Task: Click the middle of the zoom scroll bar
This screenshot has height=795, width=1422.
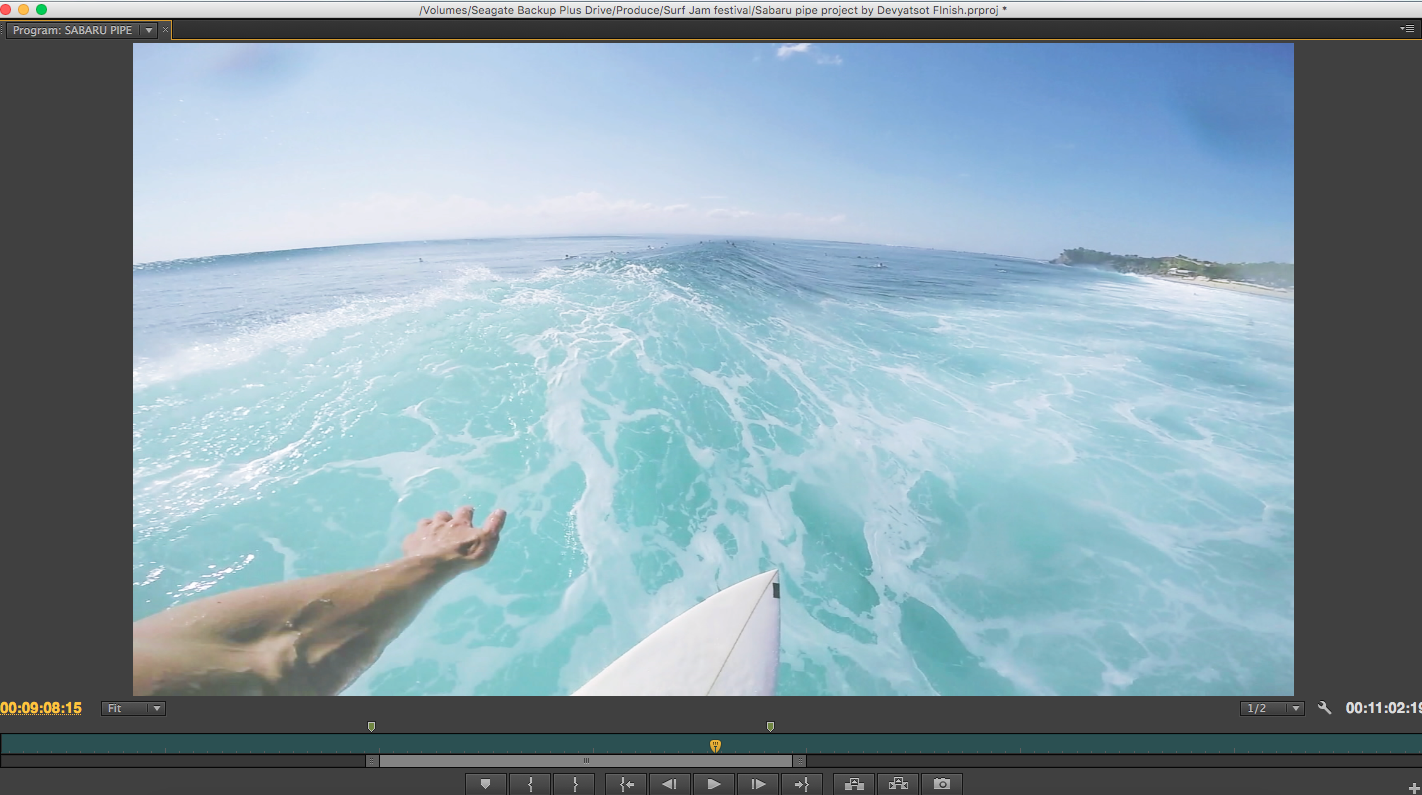Action: click(586, 761)
